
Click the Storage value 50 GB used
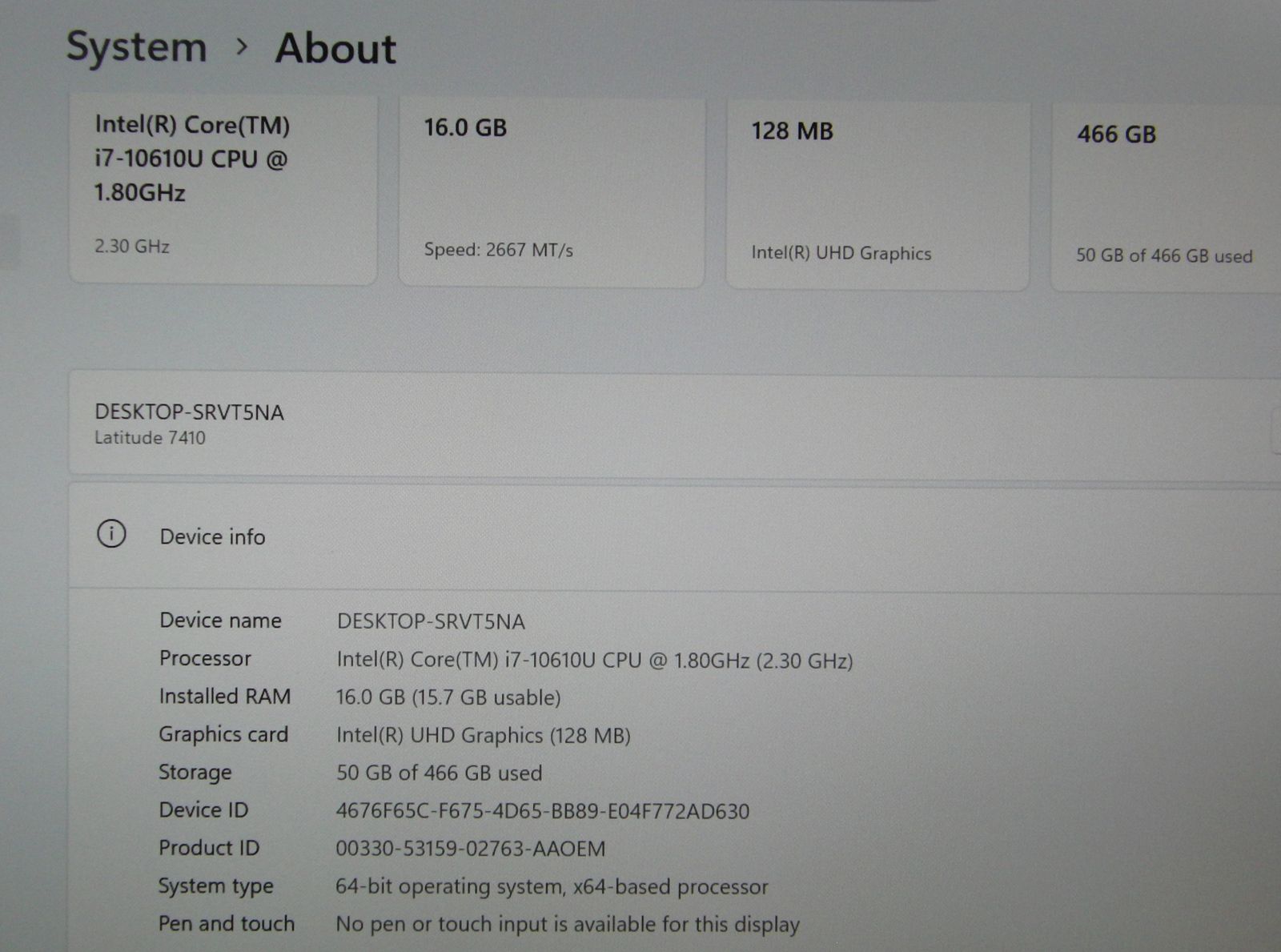pos(439,773)
